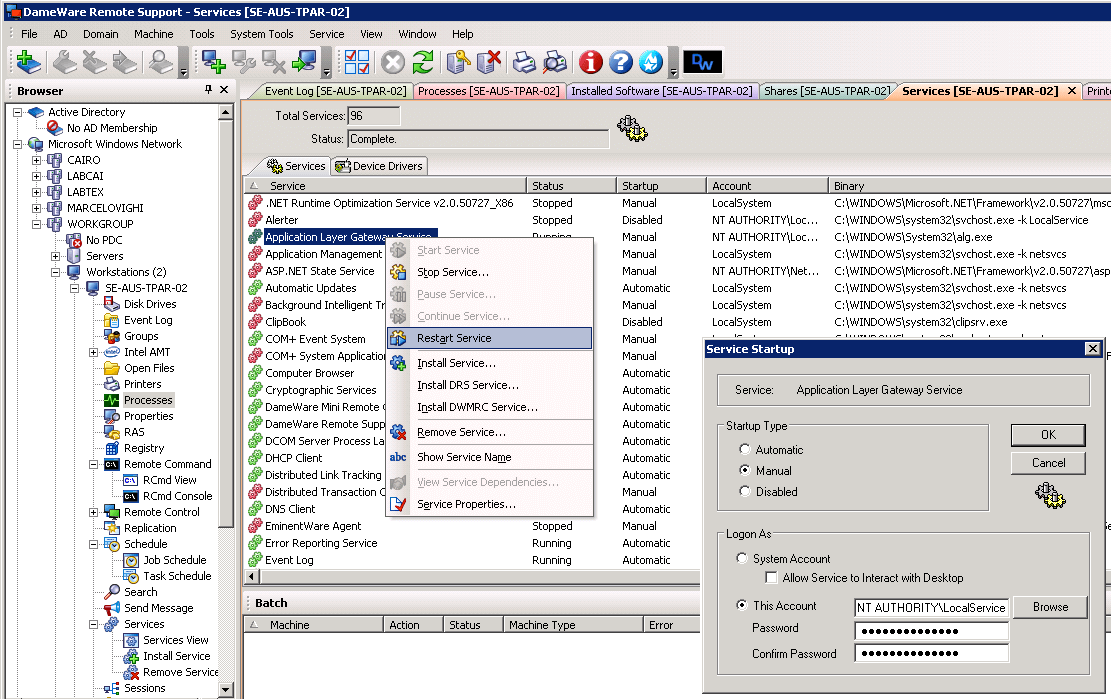Screen dimensions: 1111x699
Task: Click the Confirm Password field
Action: (931, 653)
